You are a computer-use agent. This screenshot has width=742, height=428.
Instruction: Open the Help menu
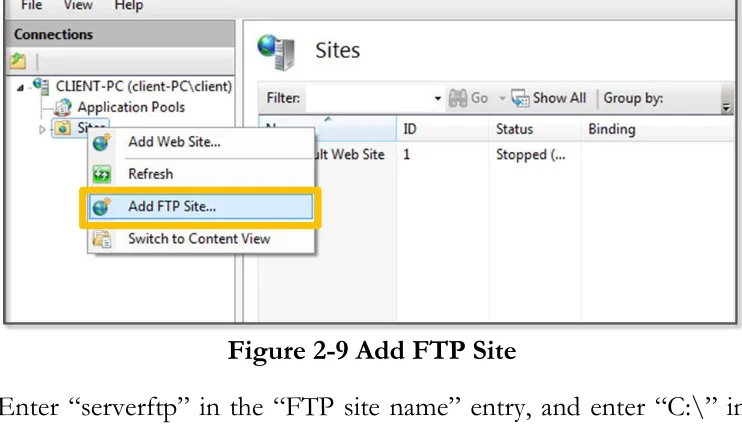click(x=128, y=6)
